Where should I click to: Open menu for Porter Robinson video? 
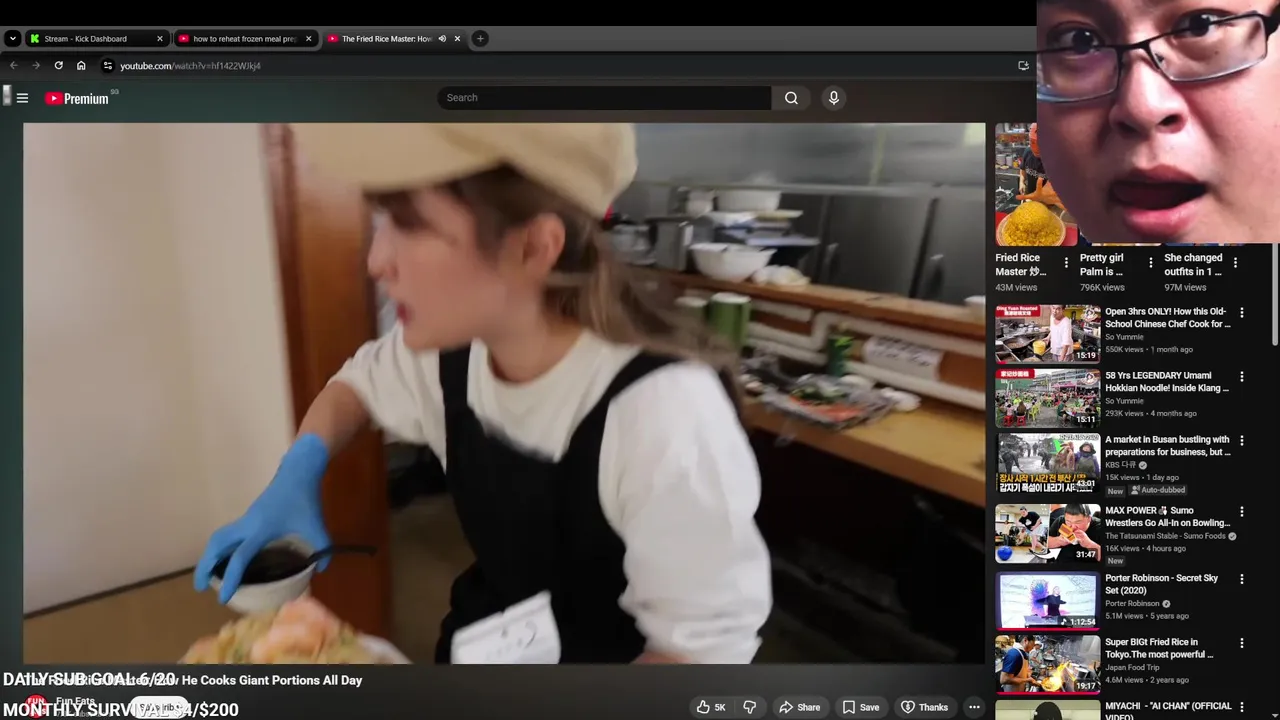click(1242, 579)
